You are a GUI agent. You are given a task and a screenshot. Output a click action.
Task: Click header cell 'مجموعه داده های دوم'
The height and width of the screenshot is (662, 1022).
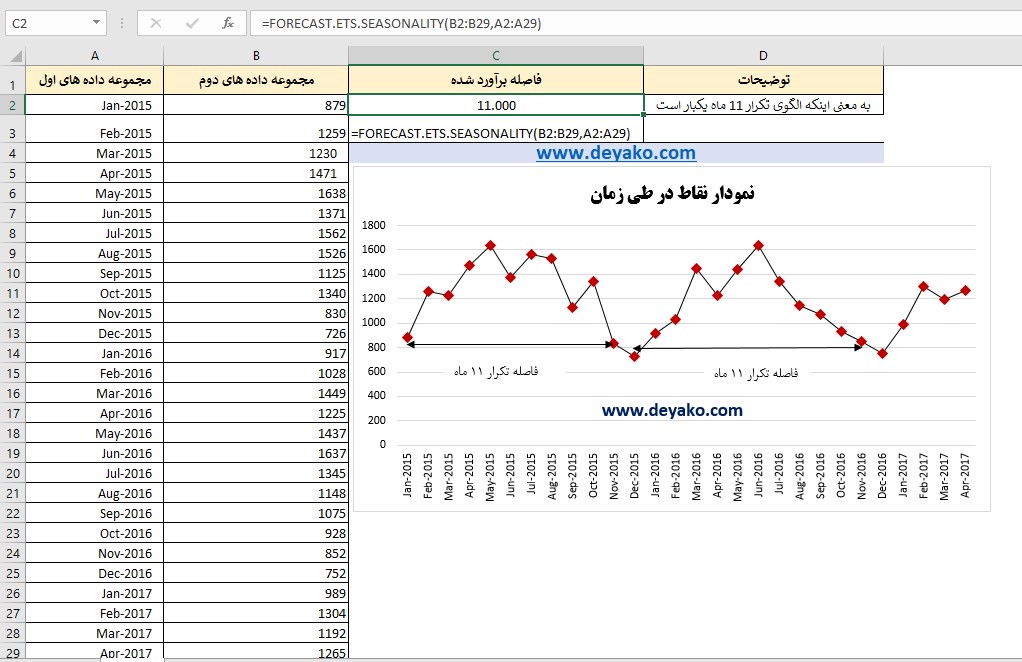point(256,80)
